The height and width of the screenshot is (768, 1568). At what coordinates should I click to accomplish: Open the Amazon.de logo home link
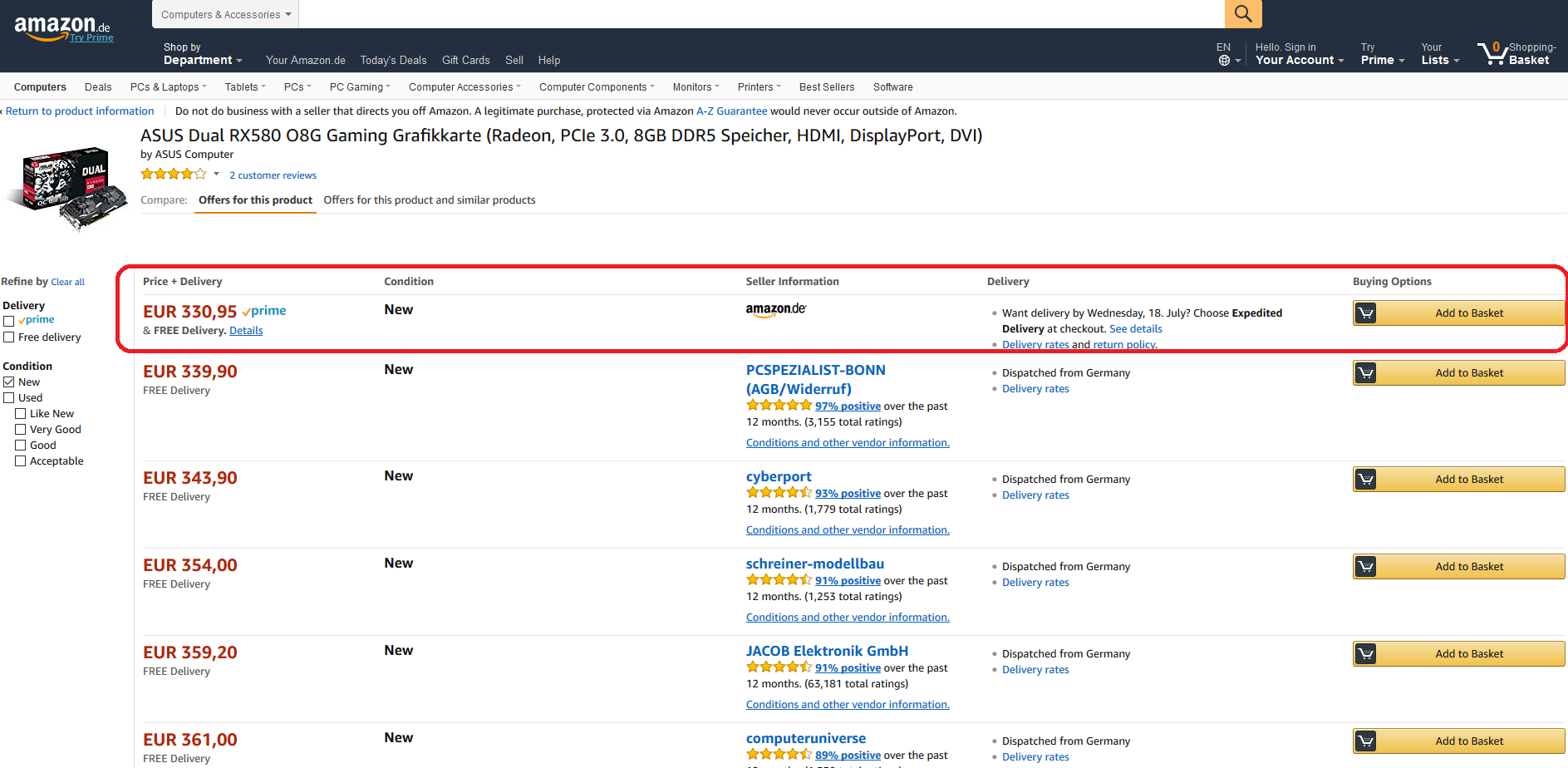(x=61, y=26)
